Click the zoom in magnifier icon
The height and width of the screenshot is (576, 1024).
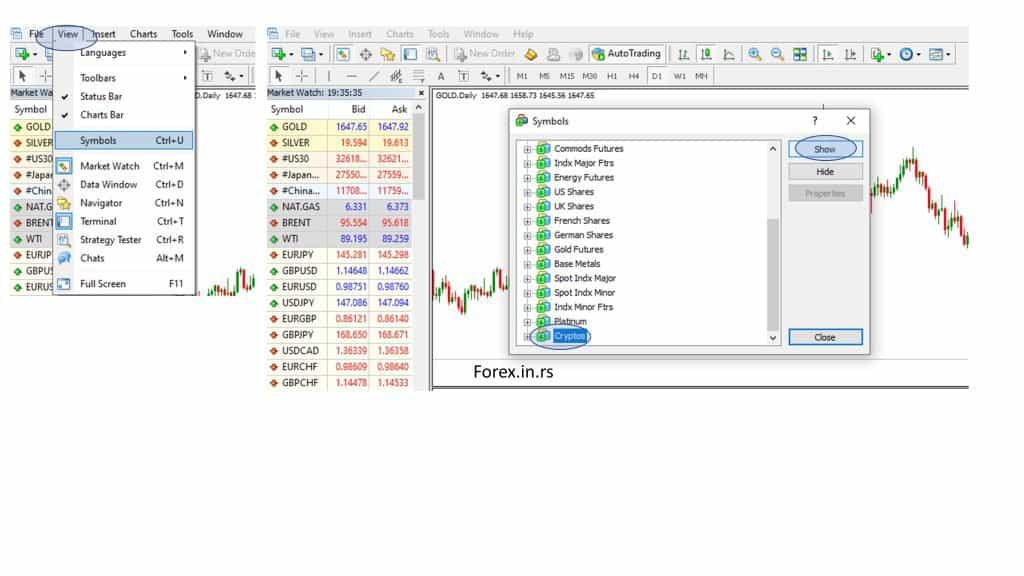pos(754,54)
